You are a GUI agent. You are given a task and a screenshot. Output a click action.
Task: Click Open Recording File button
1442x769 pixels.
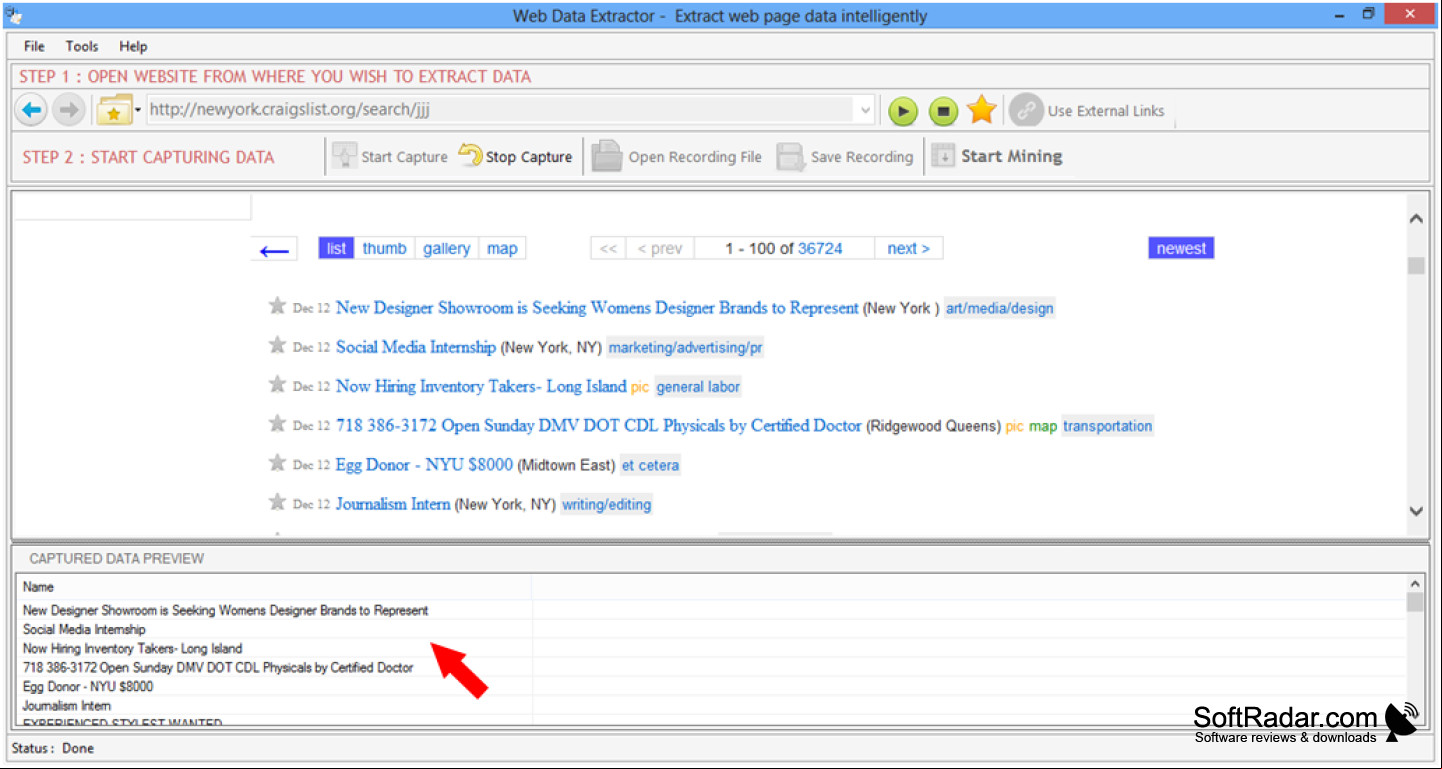(677, 157)
